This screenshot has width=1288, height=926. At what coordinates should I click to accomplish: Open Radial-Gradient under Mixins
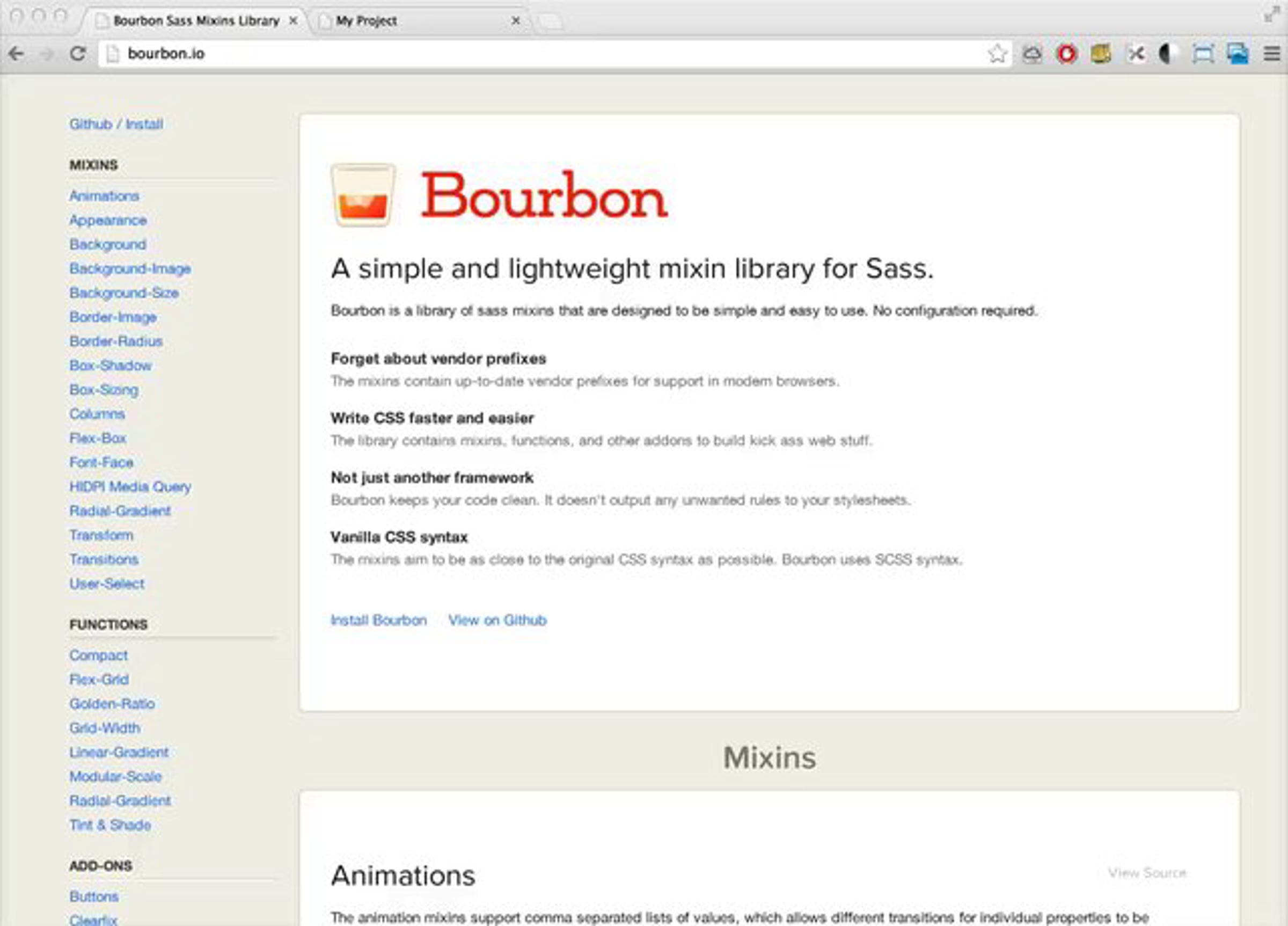click(120, 511)
